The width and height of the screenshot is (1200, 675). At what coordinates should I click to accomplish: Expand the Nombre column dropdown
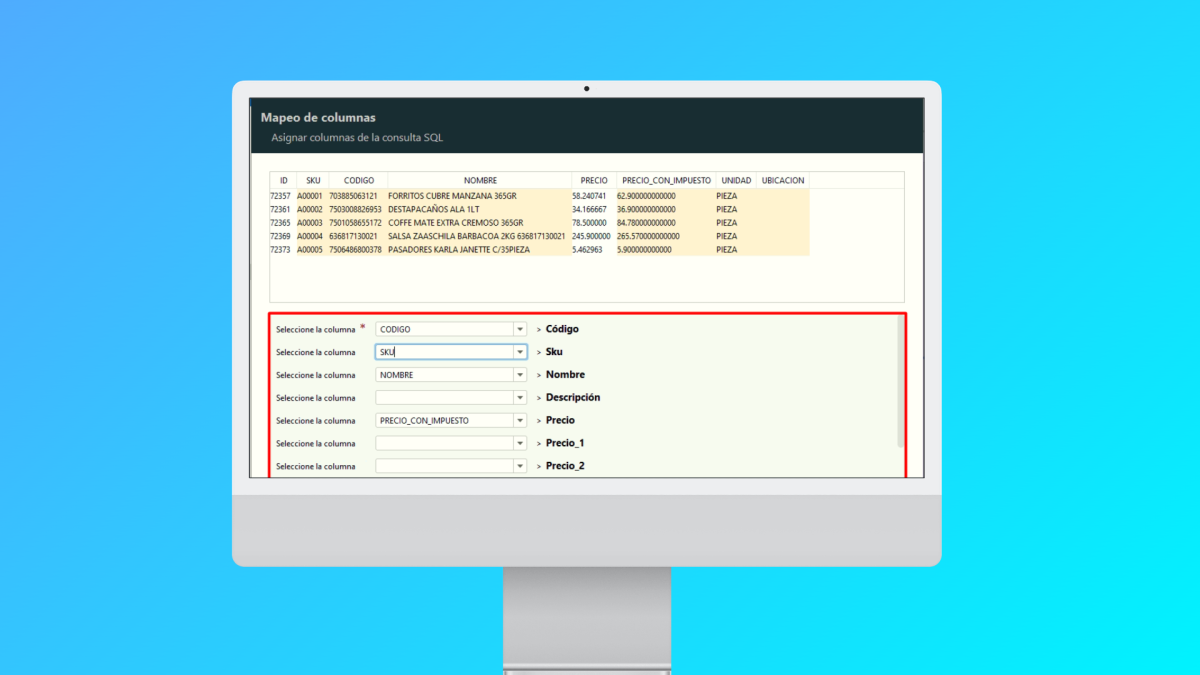519,375
